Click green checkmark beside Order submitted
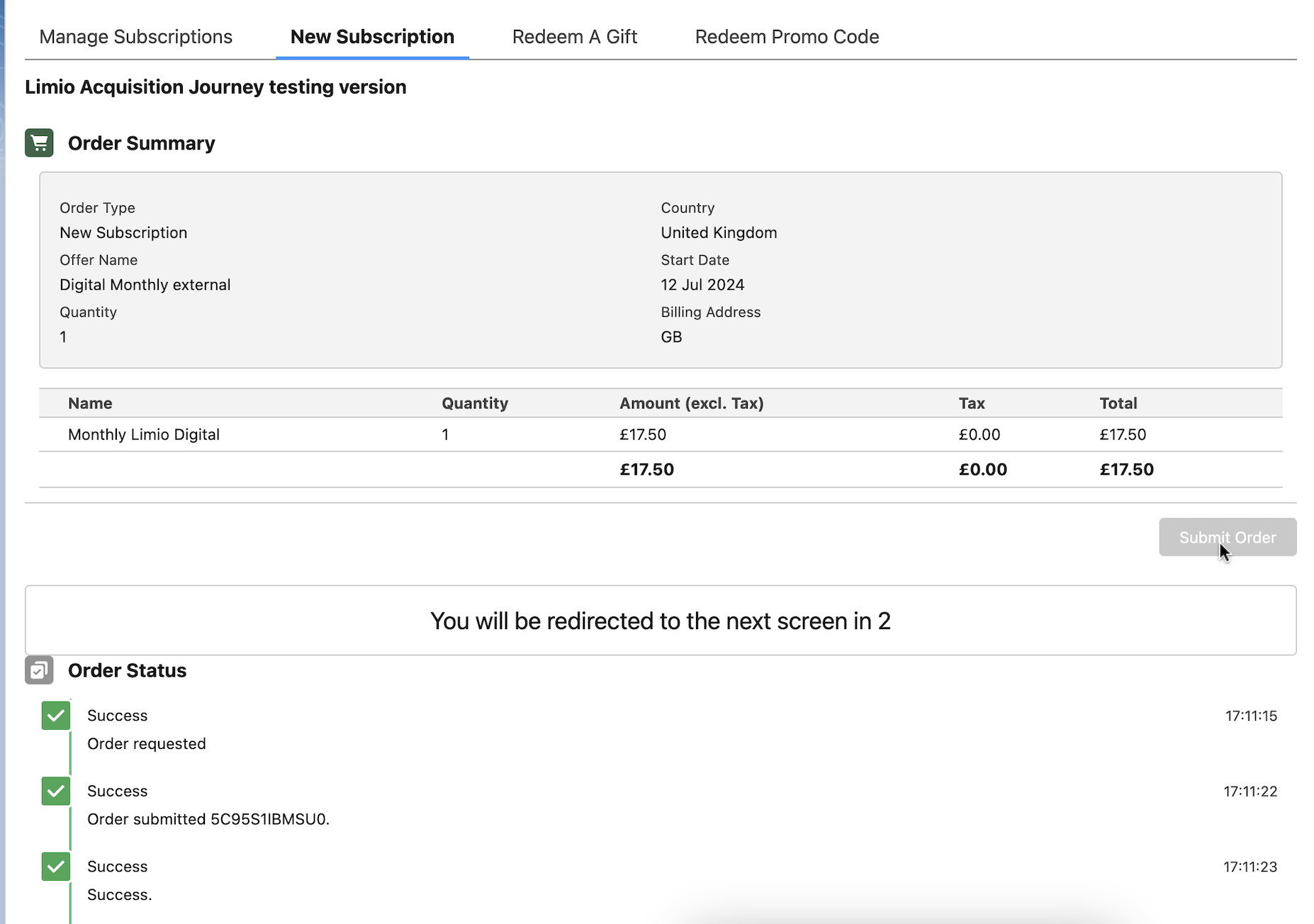Viewport: 1314px width, 924px height. [56, 791]
